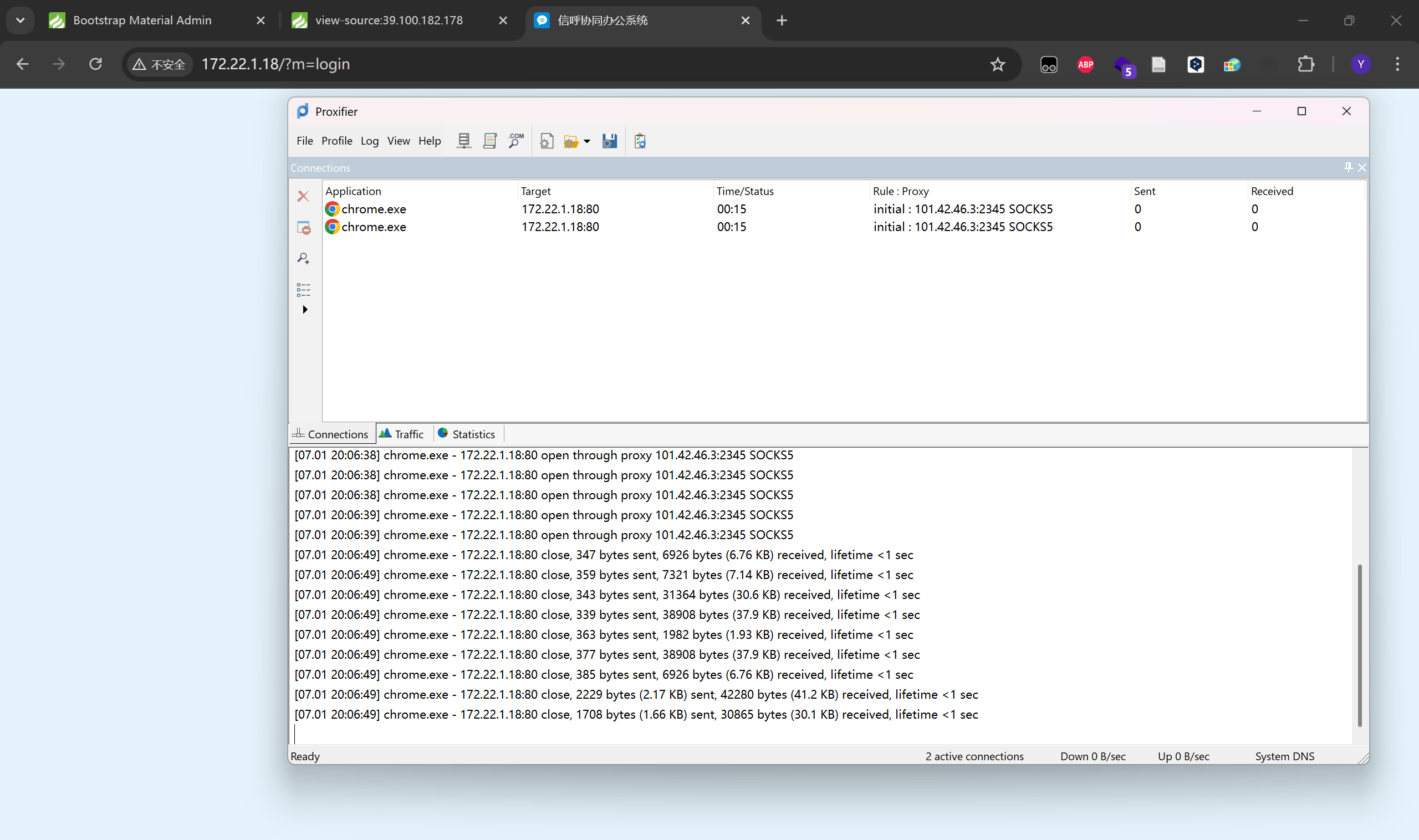1419x840 pixels.
Task: Select first chrome.exe connection row
Action: click(374, 209)
